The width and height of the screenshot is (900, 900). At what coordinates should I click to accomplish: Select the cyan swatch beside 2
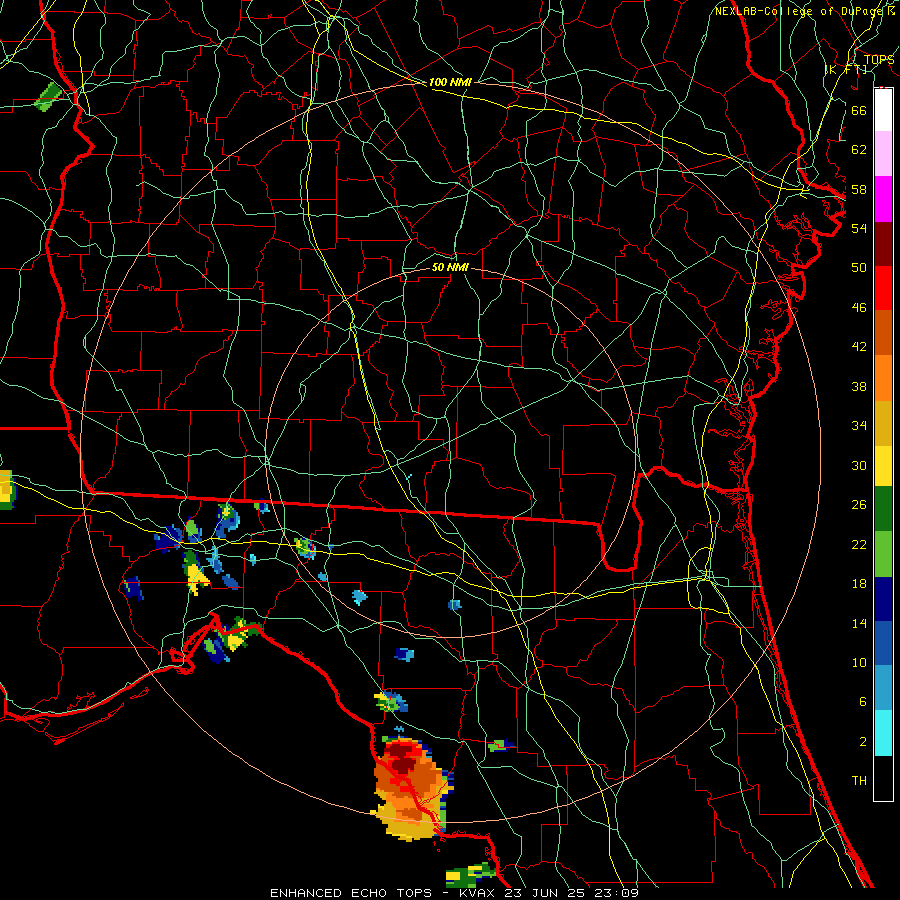coord(883,733)
